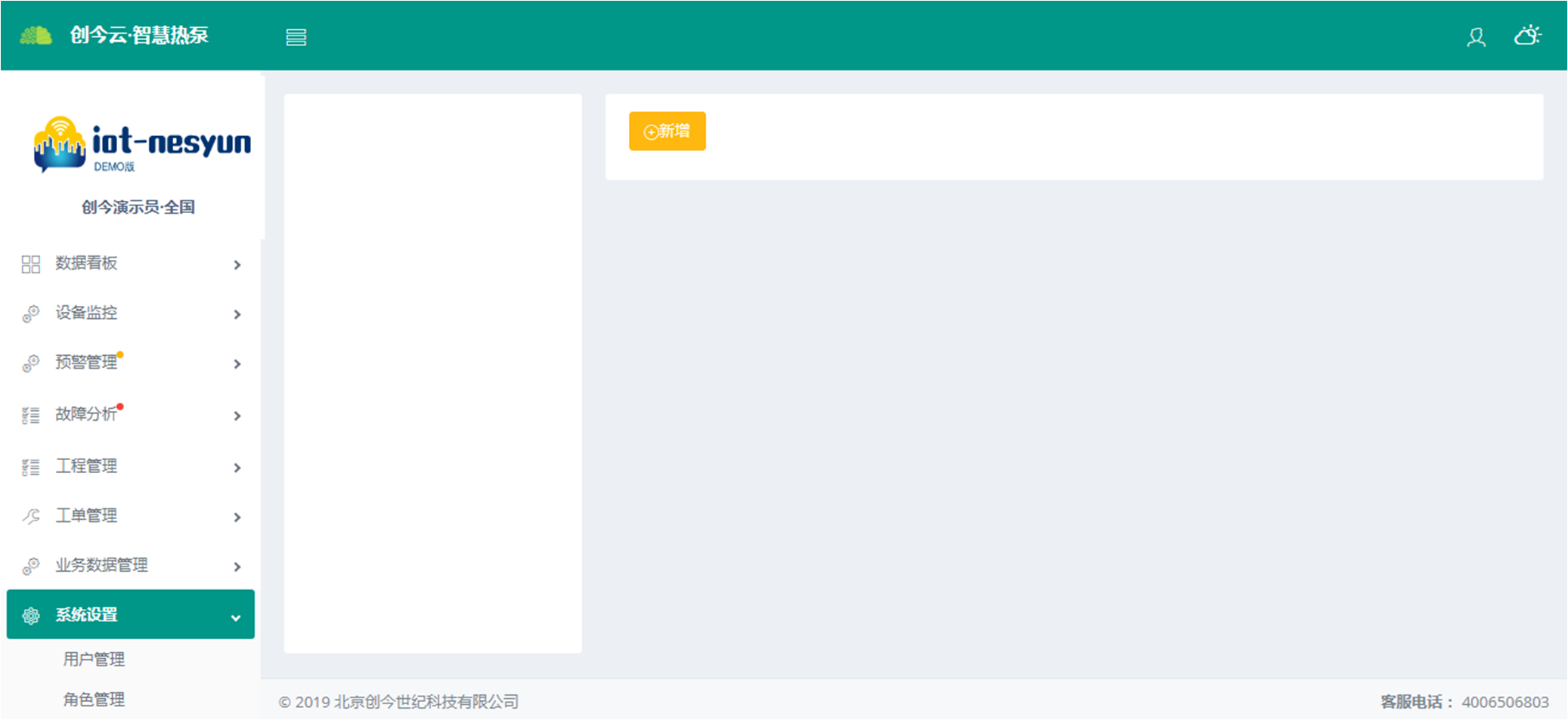
Task: Expand the 设备监控 chevron
Action: 237,314
